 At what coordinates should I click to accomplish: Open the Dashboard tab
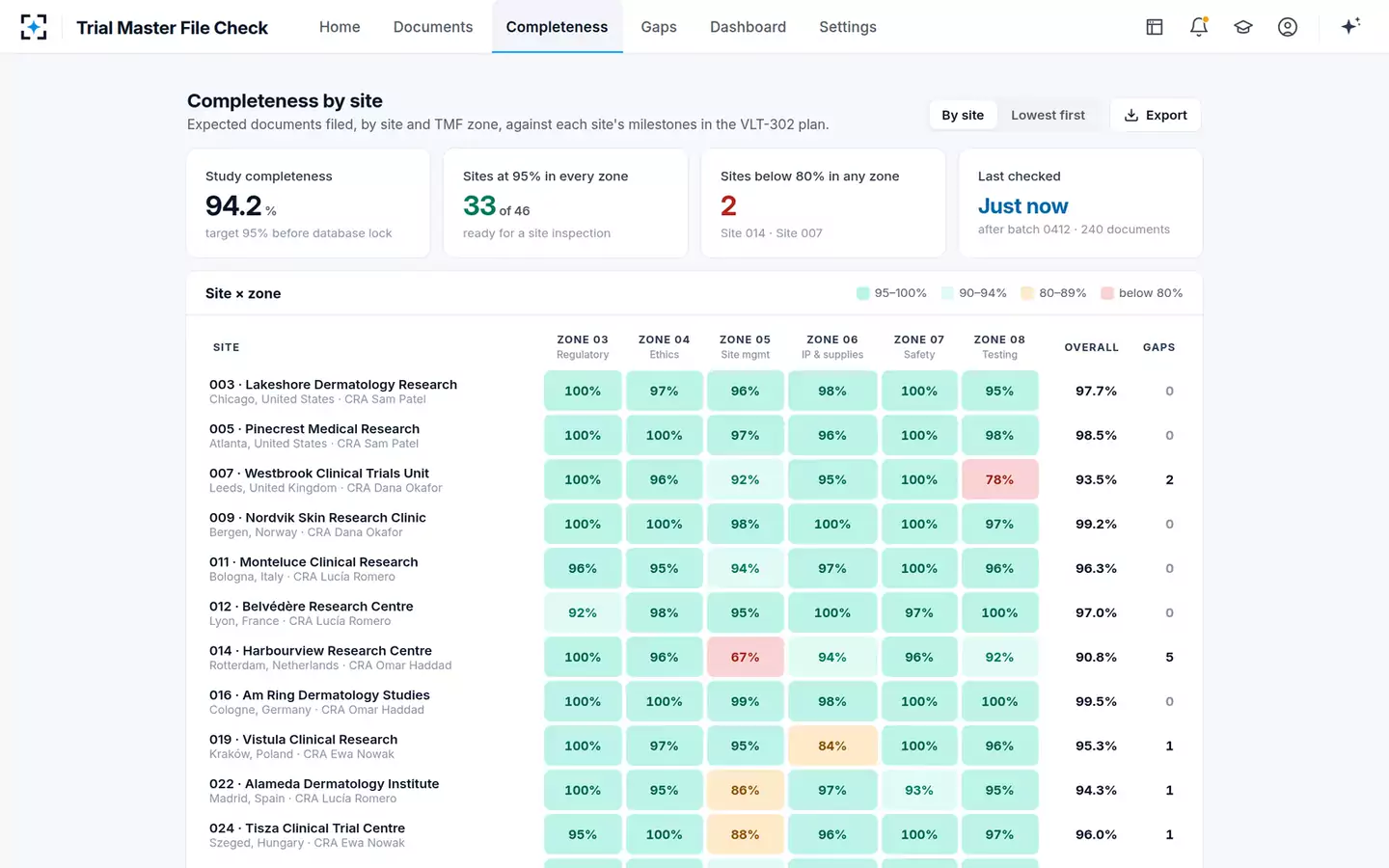coord(748,27)
